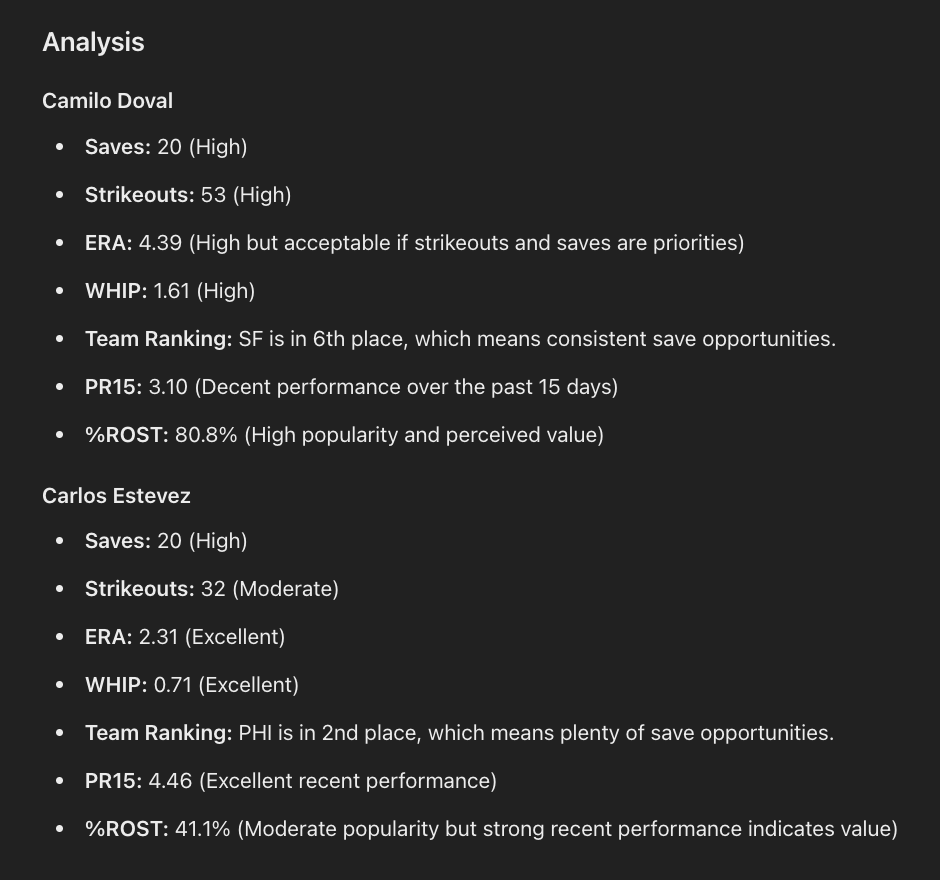Click the bullet before WHIP: 1.61

pos(60,291)
